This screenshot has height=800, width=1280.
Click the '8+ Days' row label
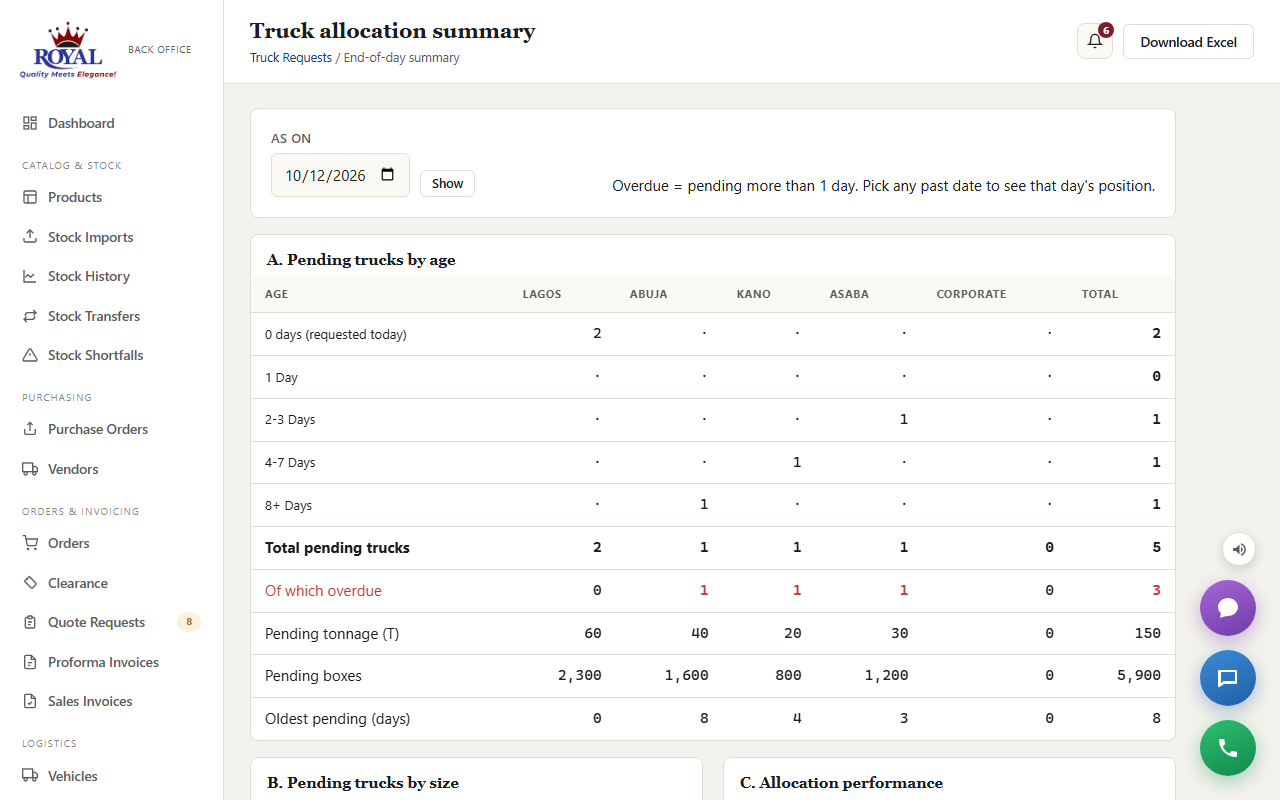[x=289, y=506]
